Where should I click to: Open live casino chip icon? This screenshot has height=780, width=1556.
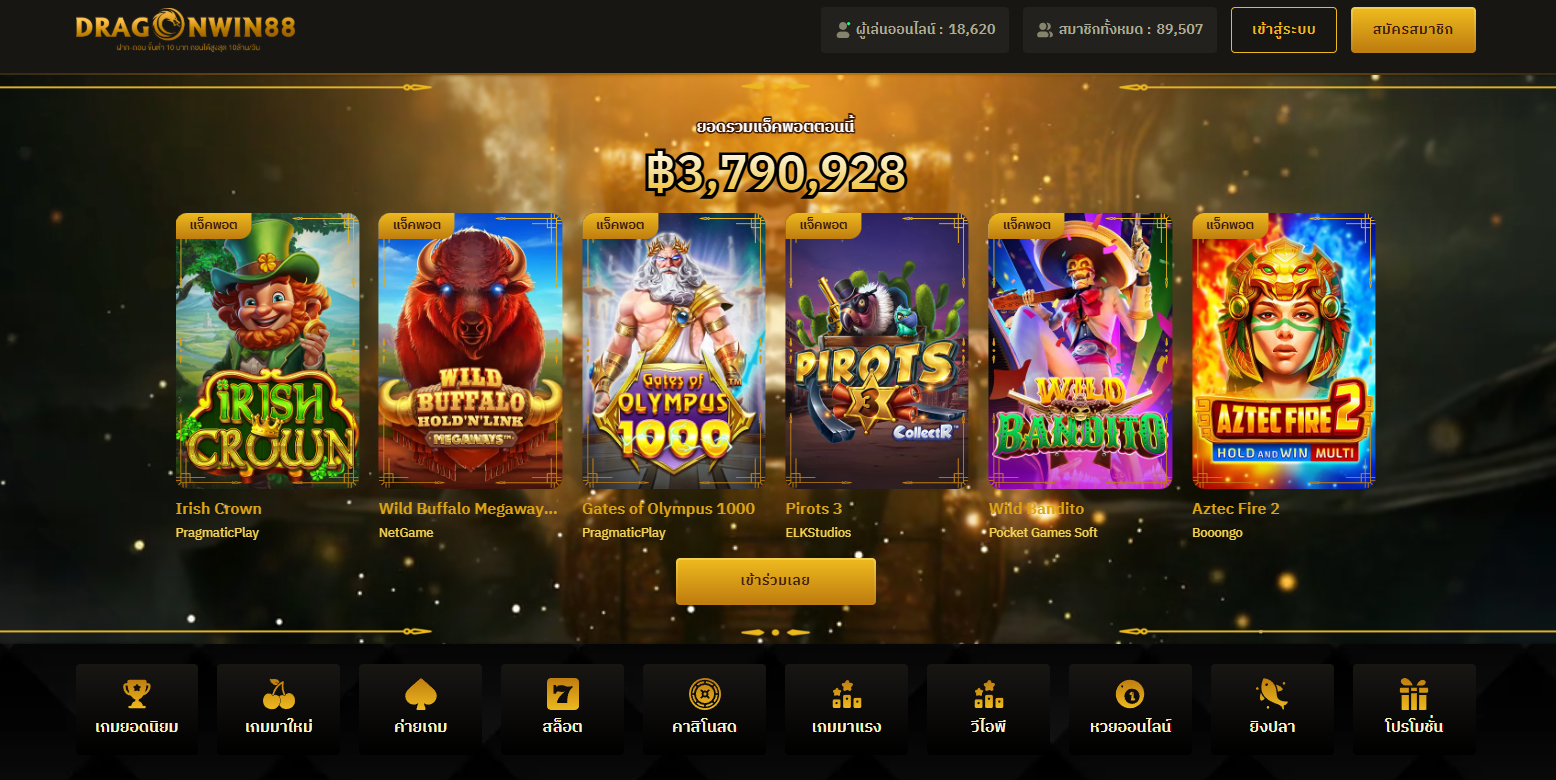(705, 694)
